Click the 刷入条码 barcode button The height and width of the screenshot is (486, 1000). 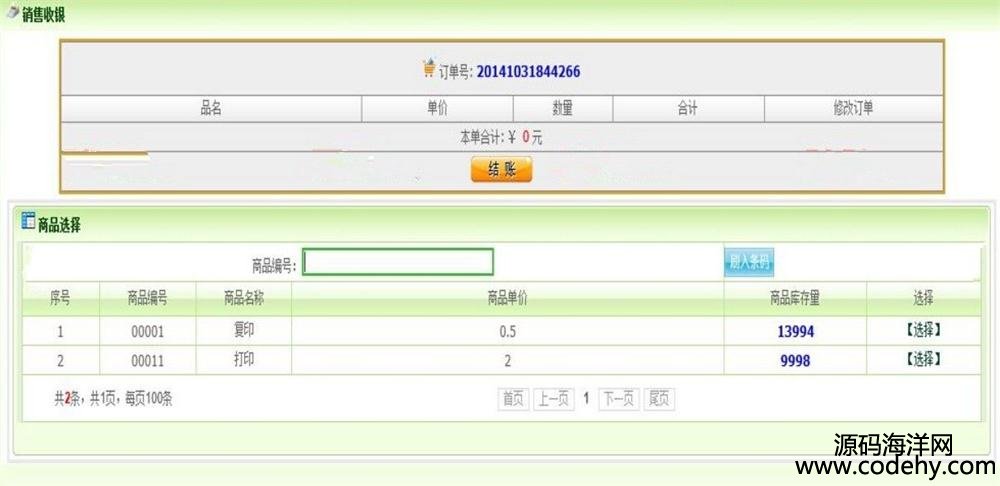point(749,262)
